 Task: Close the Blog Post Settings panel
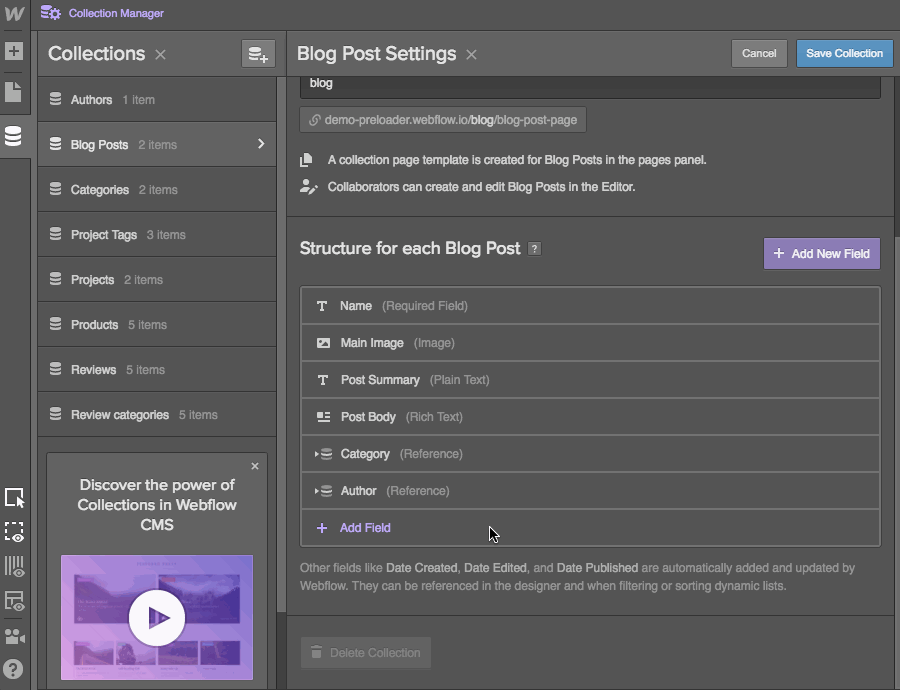click(471, 55)
